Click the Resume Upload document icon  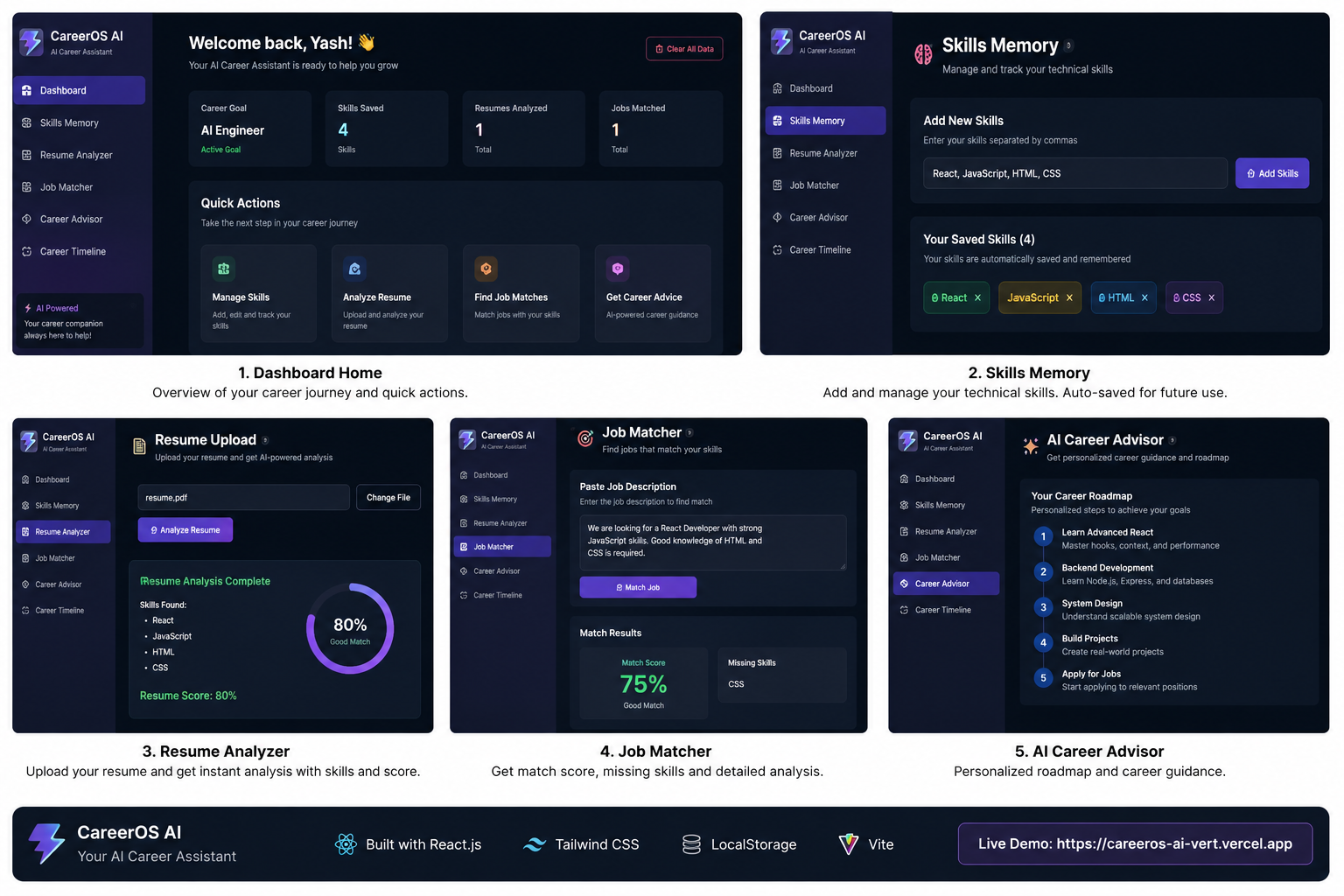click(x=139, y=446)
